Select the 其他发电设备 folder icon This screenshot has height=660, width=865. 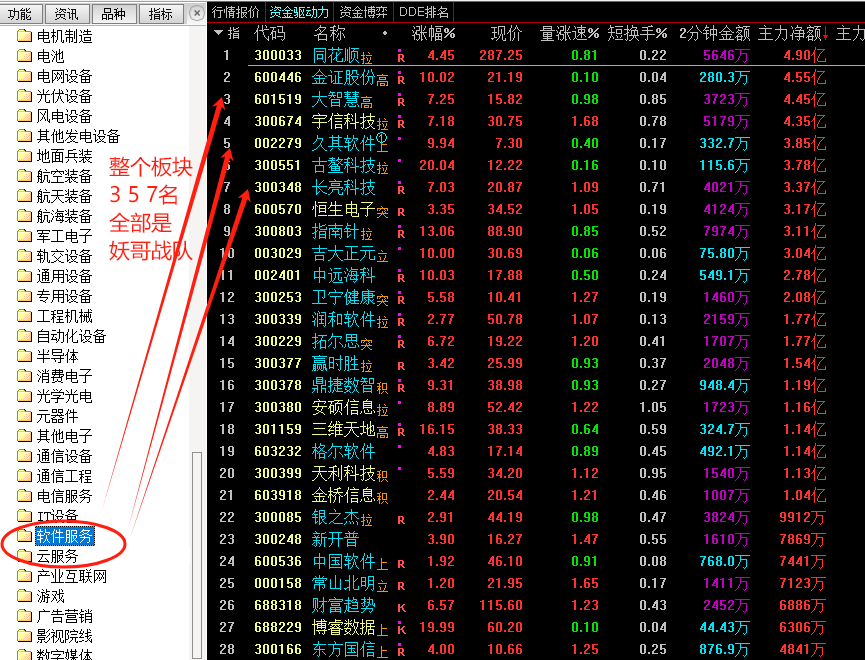pos(24,136)
